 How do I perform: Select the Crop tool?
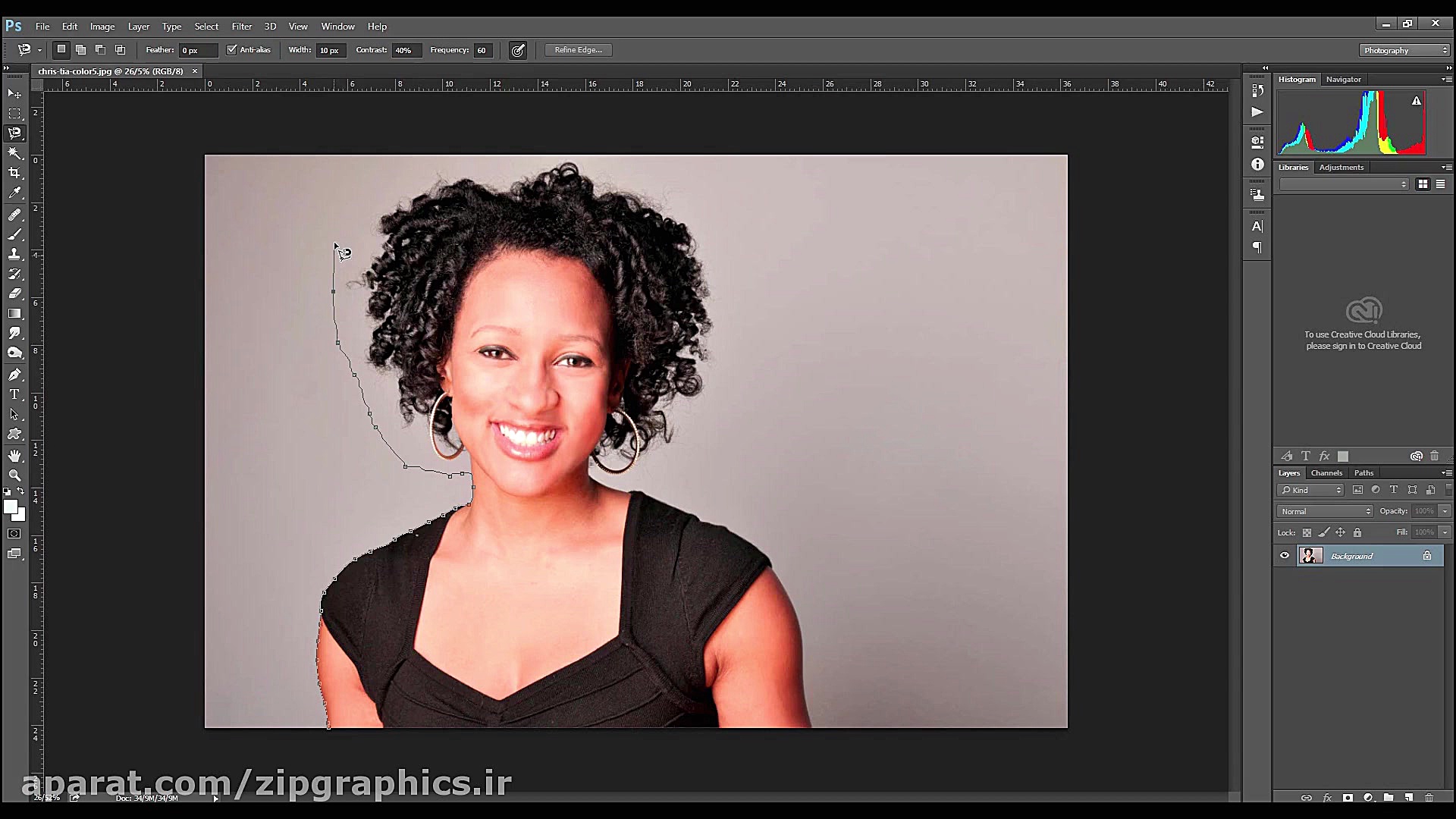point(14,173)
